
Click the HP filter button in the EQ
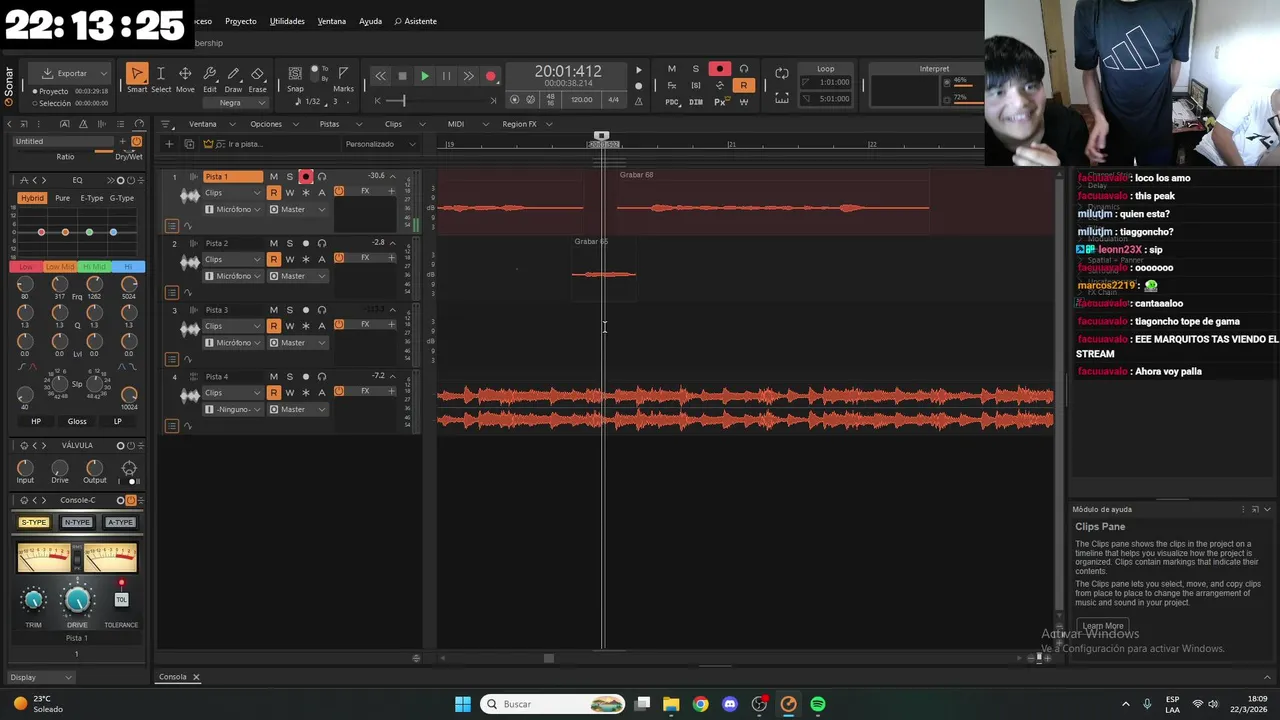click(36, 421)
